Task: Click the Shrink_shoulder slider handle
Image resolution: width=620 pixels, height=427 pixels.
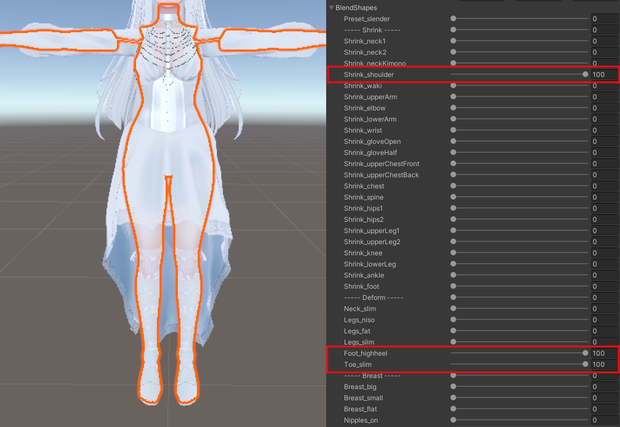Action: (x=585, y=74)
